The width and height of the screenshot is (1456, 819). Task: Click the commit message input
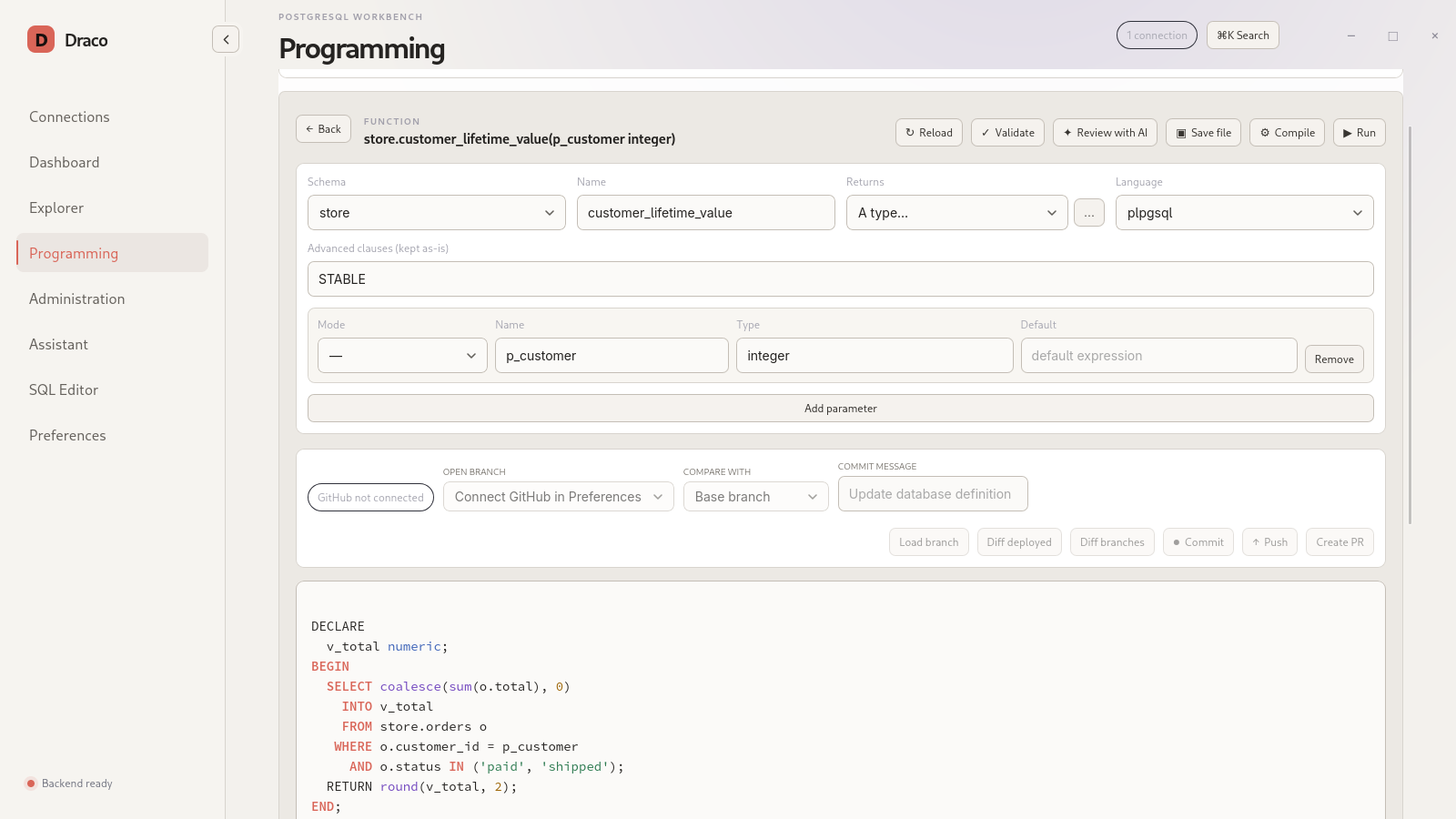(933, 494)
